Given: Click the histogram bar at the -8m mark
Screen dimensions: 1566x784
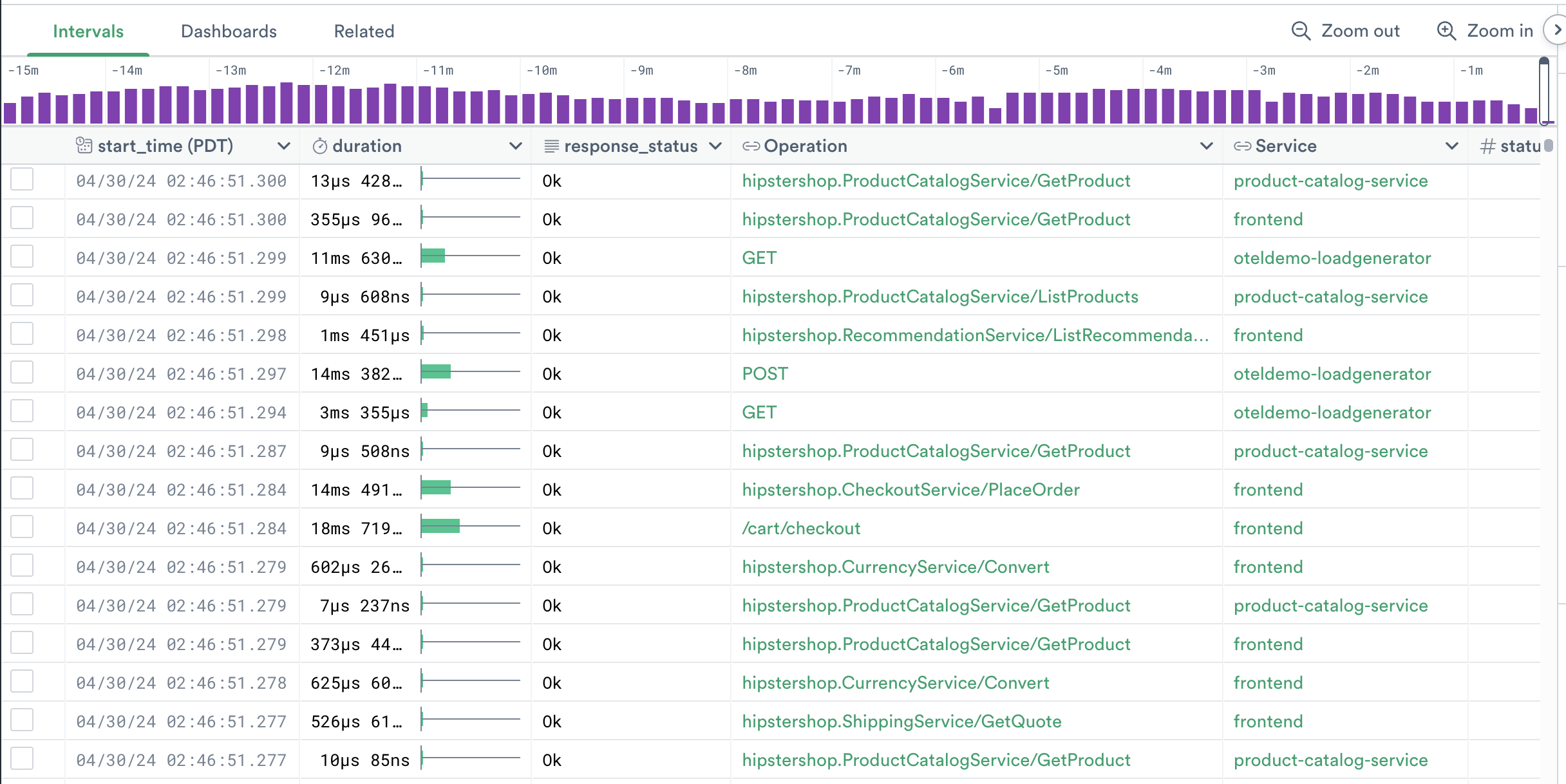Looking at the screenshot, I should [735, 111].
